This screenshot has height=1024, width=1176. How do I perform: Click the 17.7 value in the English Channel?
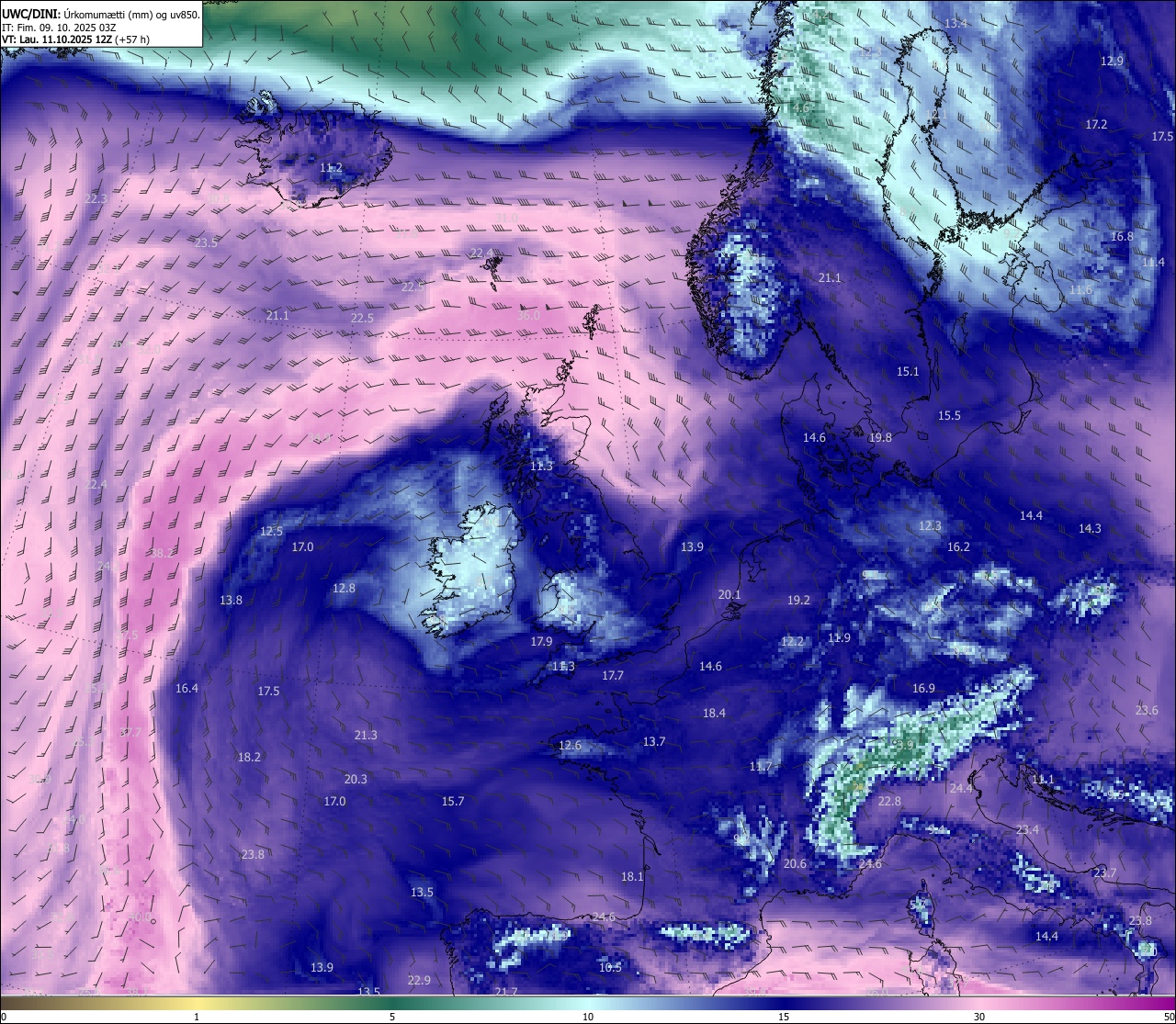point(613,675)
